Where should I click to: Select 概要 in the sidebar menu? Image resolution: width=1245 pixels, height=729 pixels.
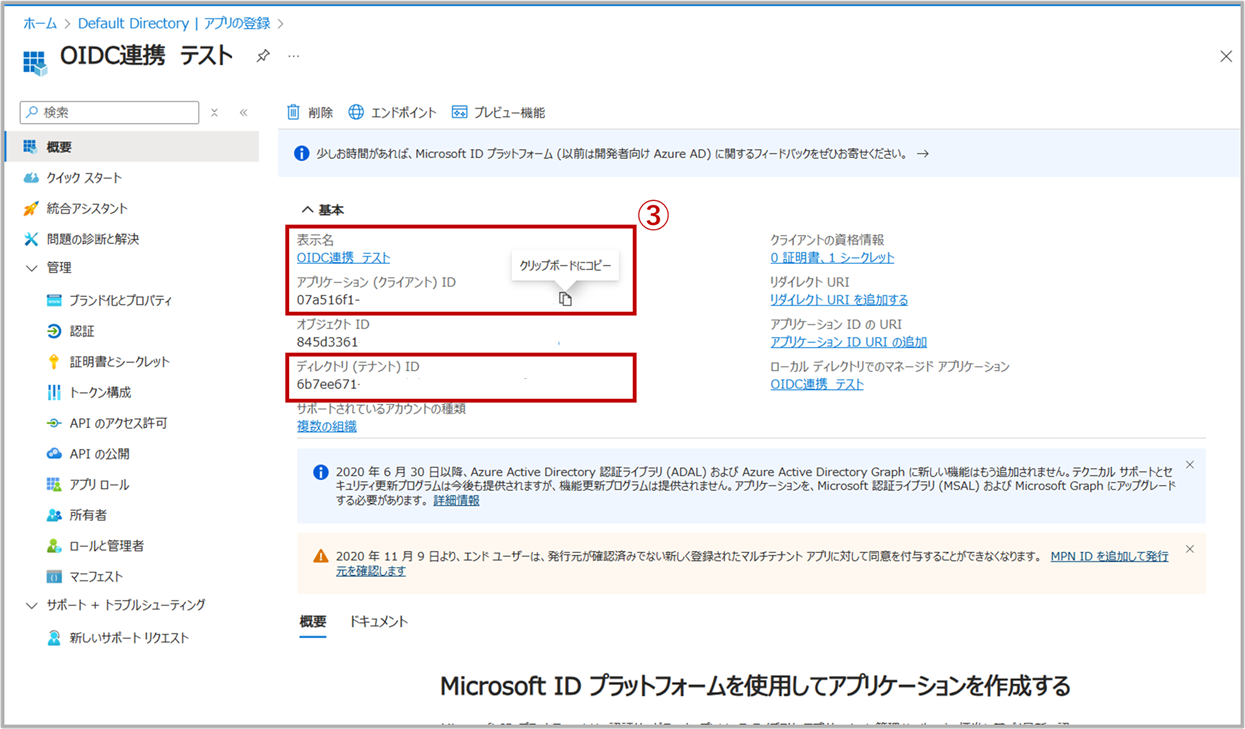[131, 147]
